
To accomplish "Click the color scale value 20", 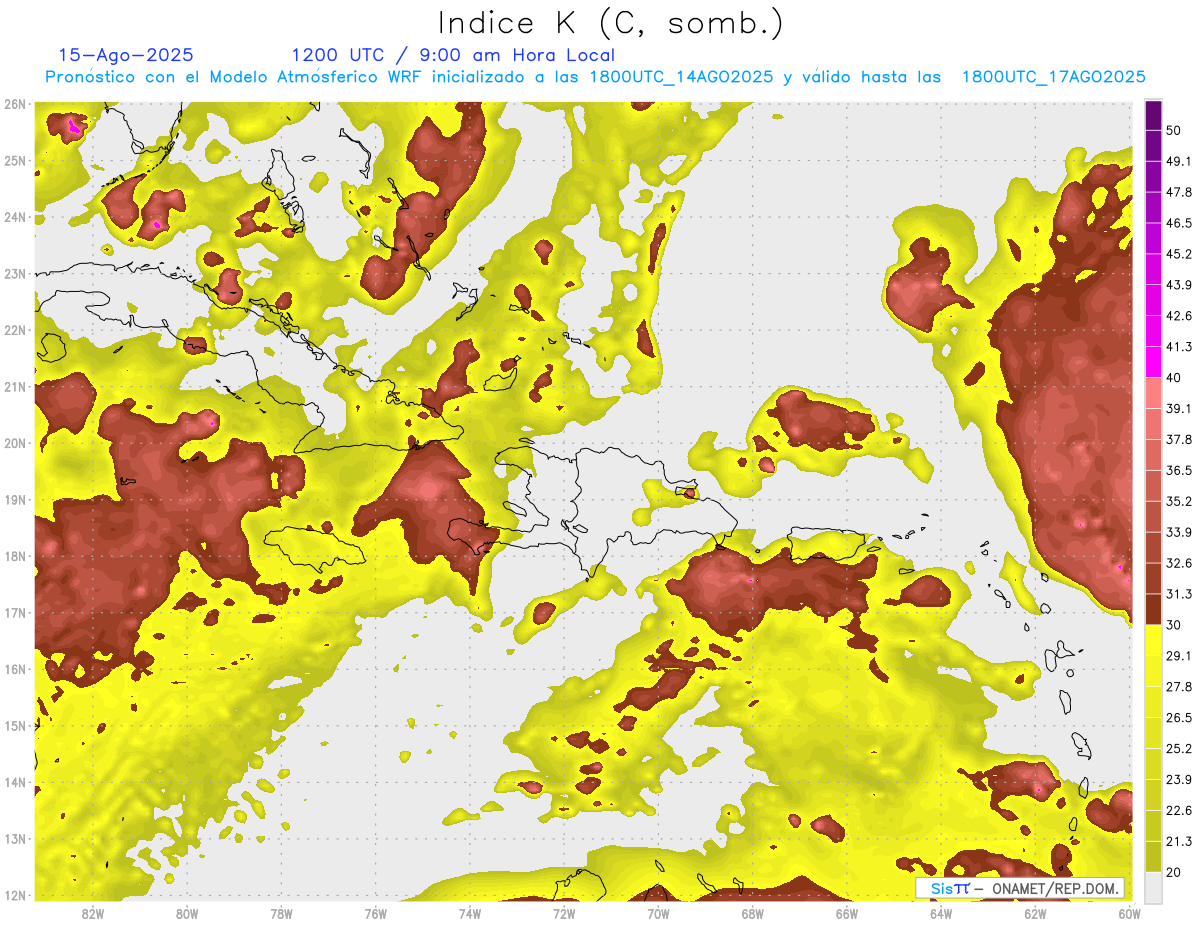I will coord(1174,872).
